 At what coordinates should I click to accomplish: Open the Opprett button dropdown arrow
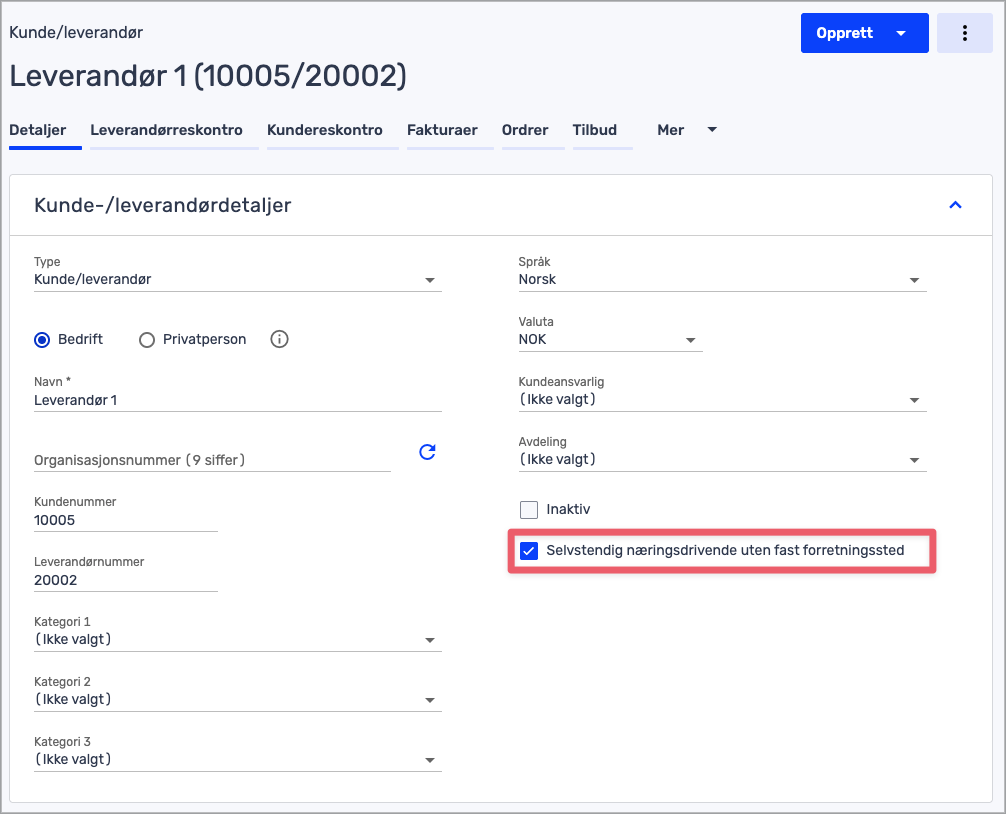[901, 33]
